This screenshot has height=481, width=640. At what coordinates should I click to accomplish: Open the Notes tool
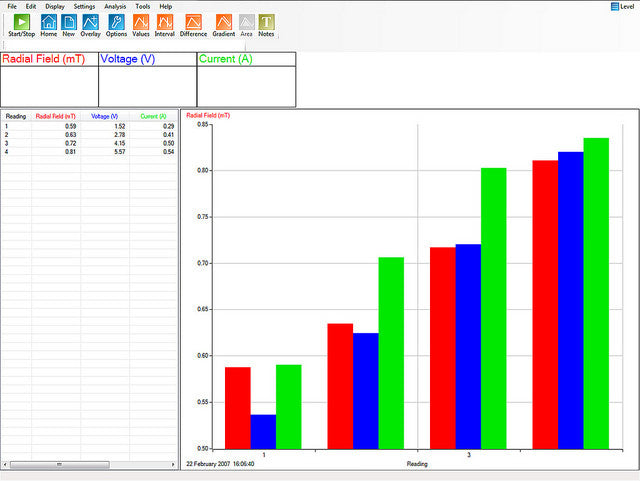(x=266, y=24)
